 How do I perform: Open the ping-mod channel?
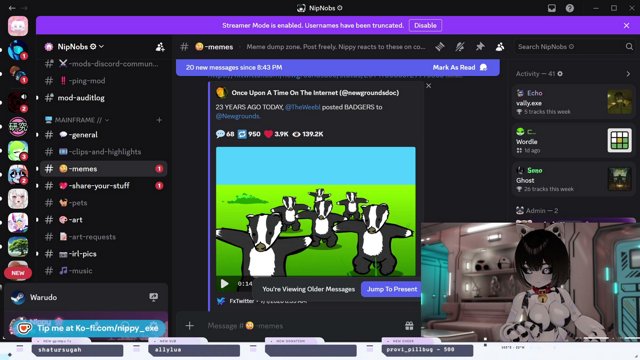click(104, 81)
